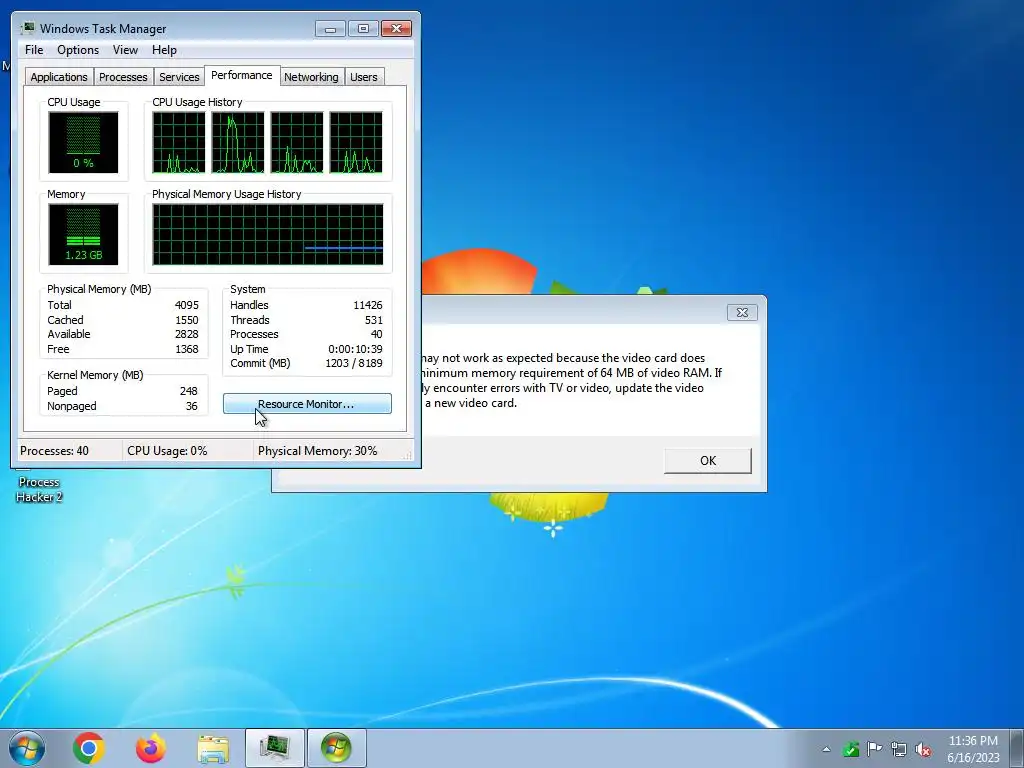Click the Paged kernel memory value 248

(x=189, y=391)
